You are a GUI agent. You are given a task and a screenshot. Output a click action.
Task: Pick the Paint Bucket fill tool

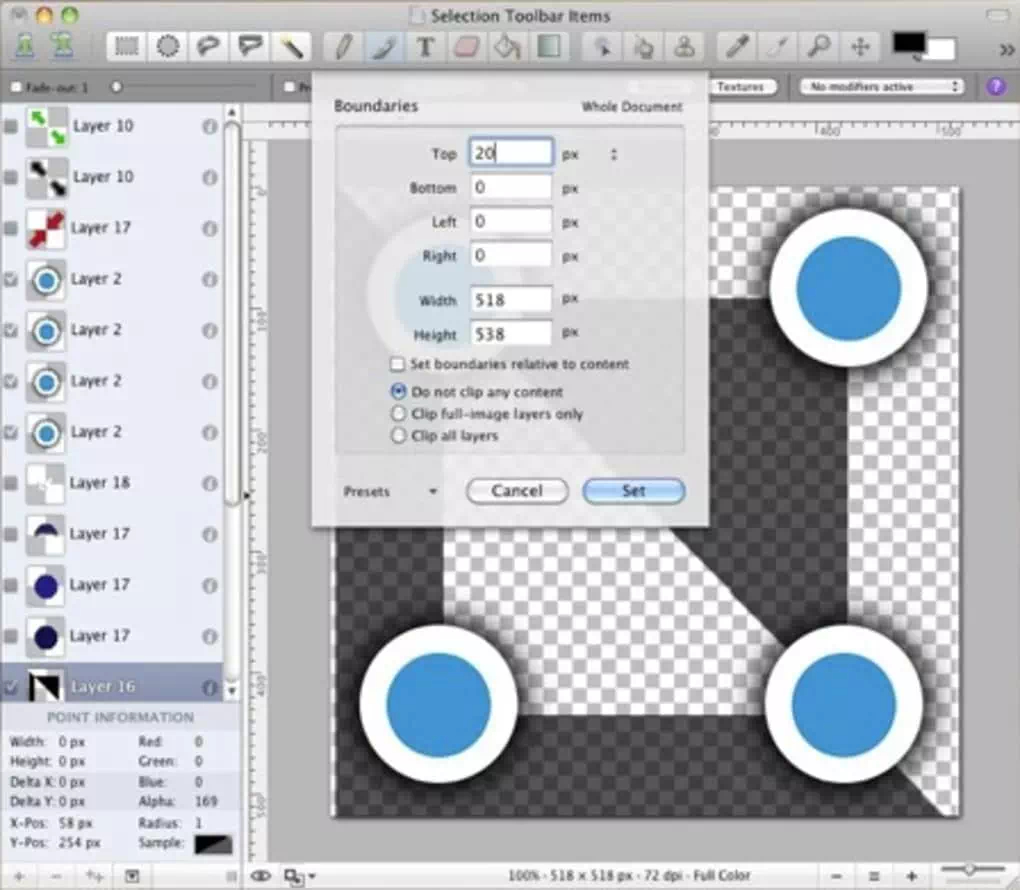click(x=507, y=47)
